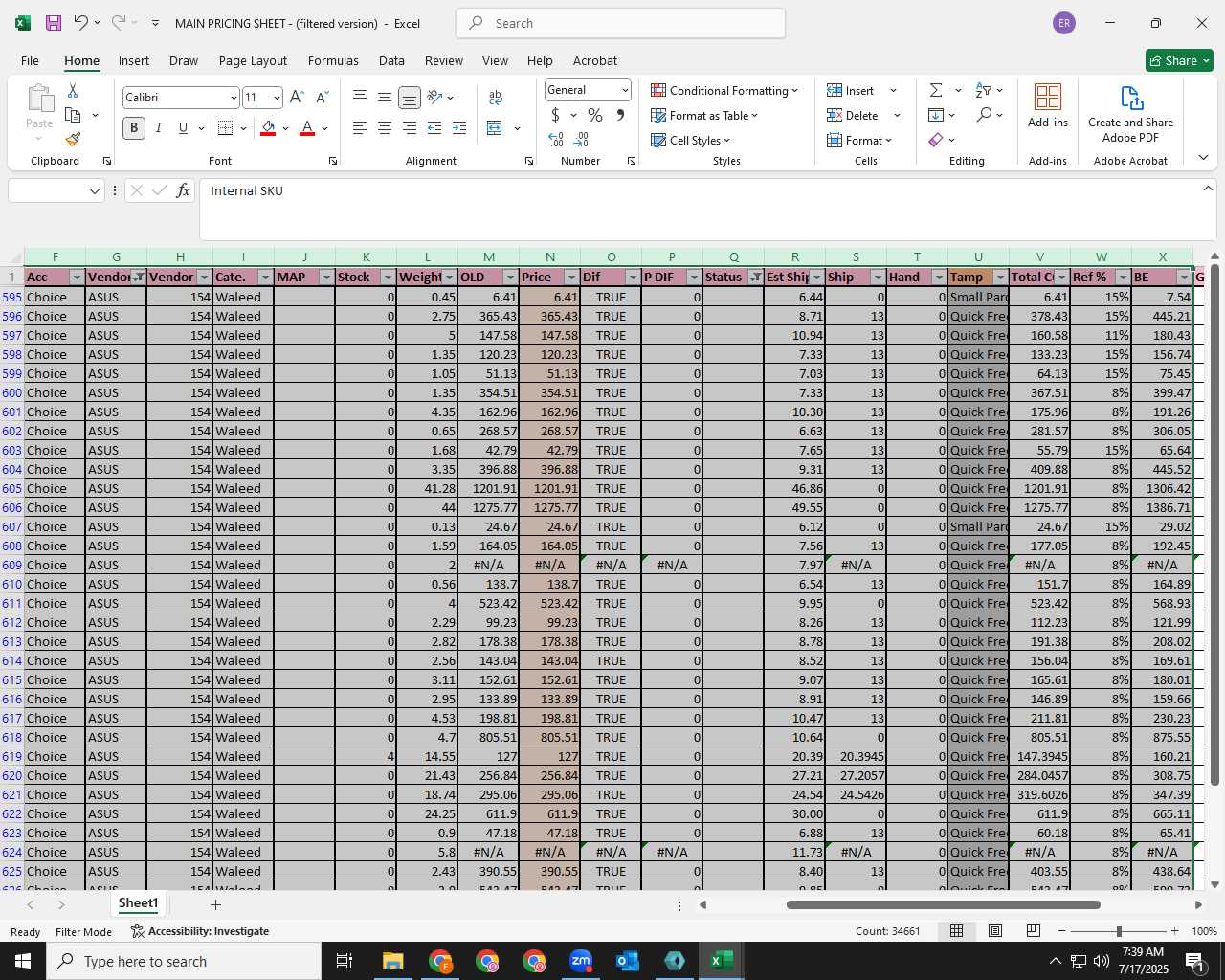Apply Comma Style format
This screenshot has height=980, width=1225.
click(x=620, y=115)
